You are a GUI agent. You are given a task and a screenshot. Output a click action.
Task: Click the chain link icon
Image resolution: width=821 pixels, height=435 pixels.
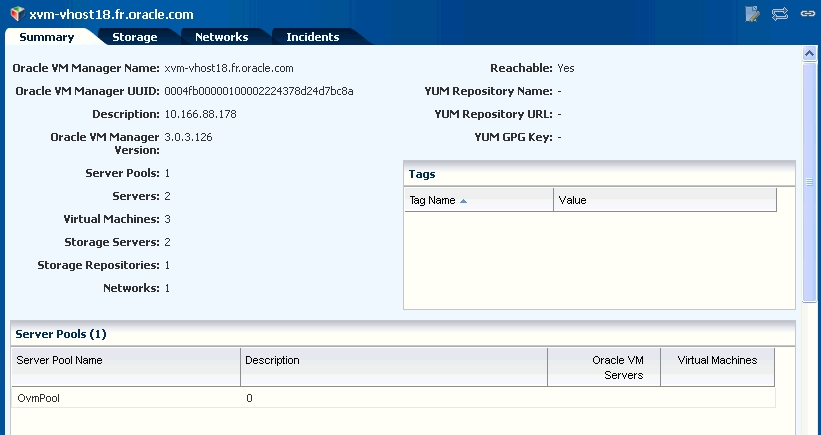808,14
